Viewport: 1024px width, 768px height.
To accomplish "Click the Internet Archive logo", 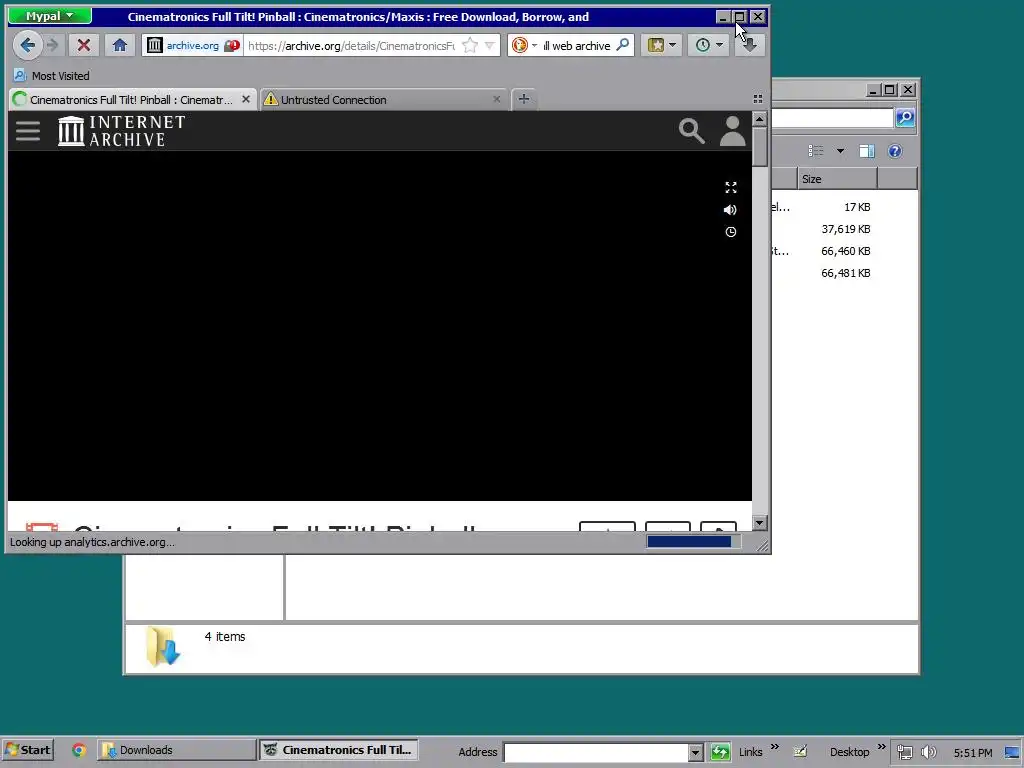I will [x=121, y=131].
